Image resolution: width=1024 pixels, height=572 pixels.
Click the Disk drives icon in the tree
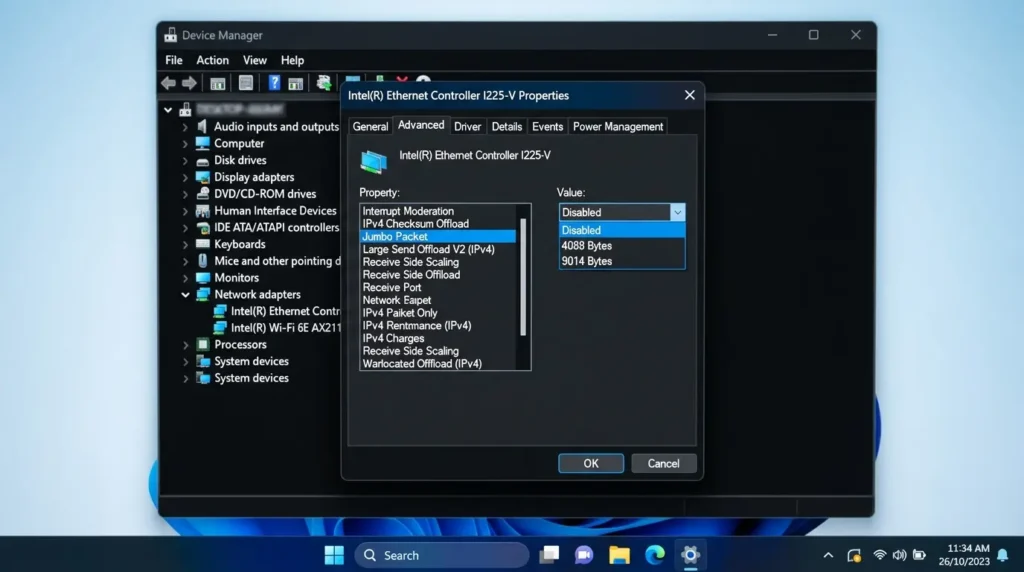point(202,161)
